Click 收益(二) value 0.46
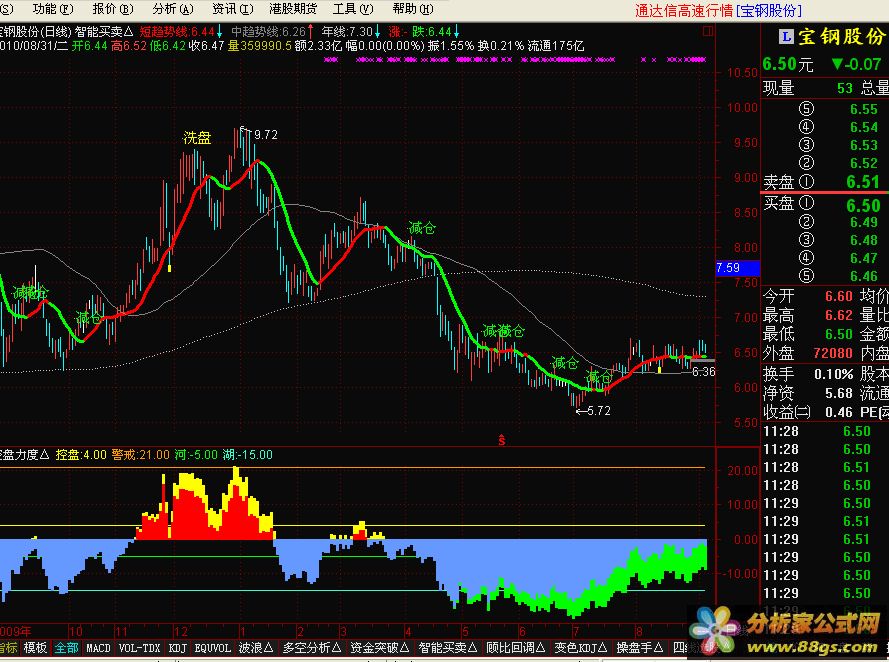The width and height of the screenshot is (889, 662). [x=839, y=412]
